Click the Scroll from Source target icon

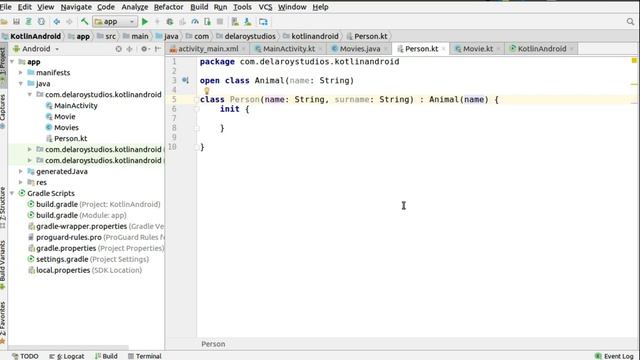[118, 49]
